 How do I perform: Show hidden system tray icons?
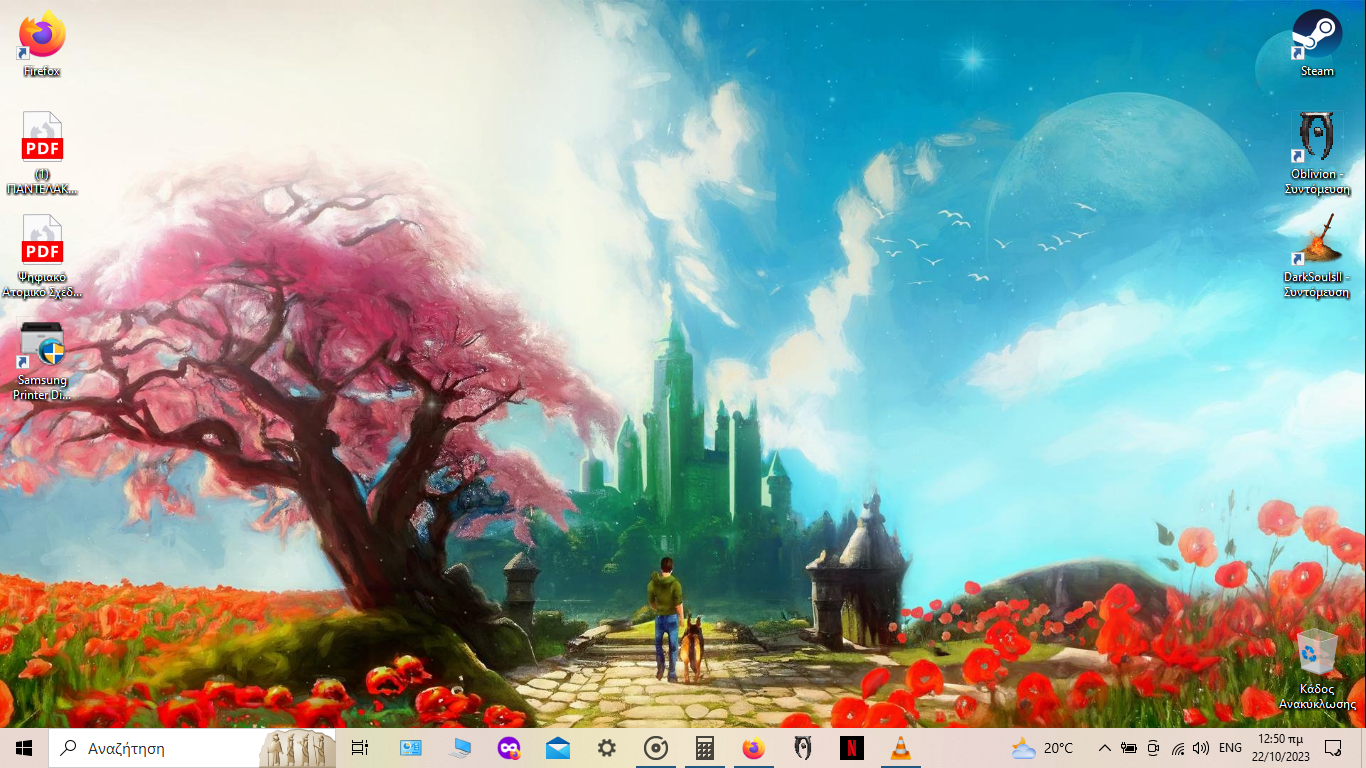tap(1105, 748)
